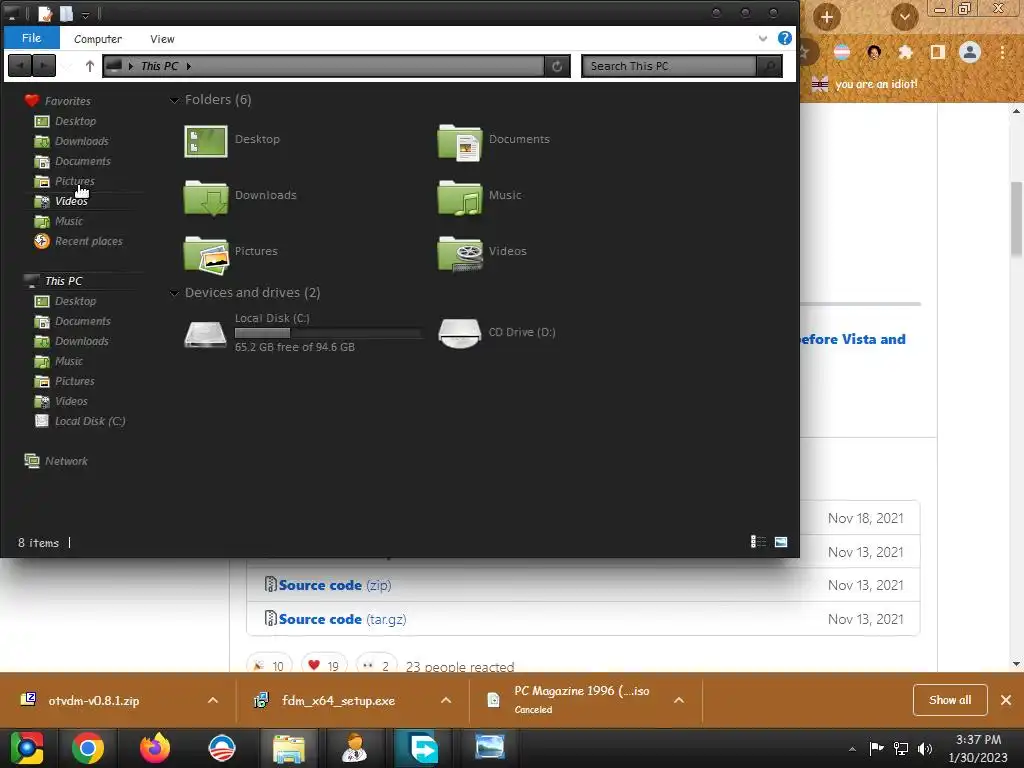Click the Explorer Forward navigation arrow
Viewport: 1024px width, 768px height.
44,66
